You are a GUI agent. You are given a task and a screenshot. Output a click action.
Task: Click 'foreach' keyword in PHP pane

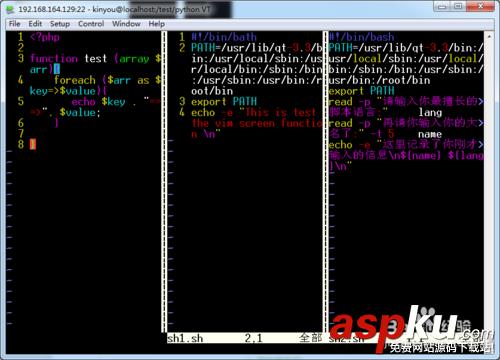coord(75,80)
